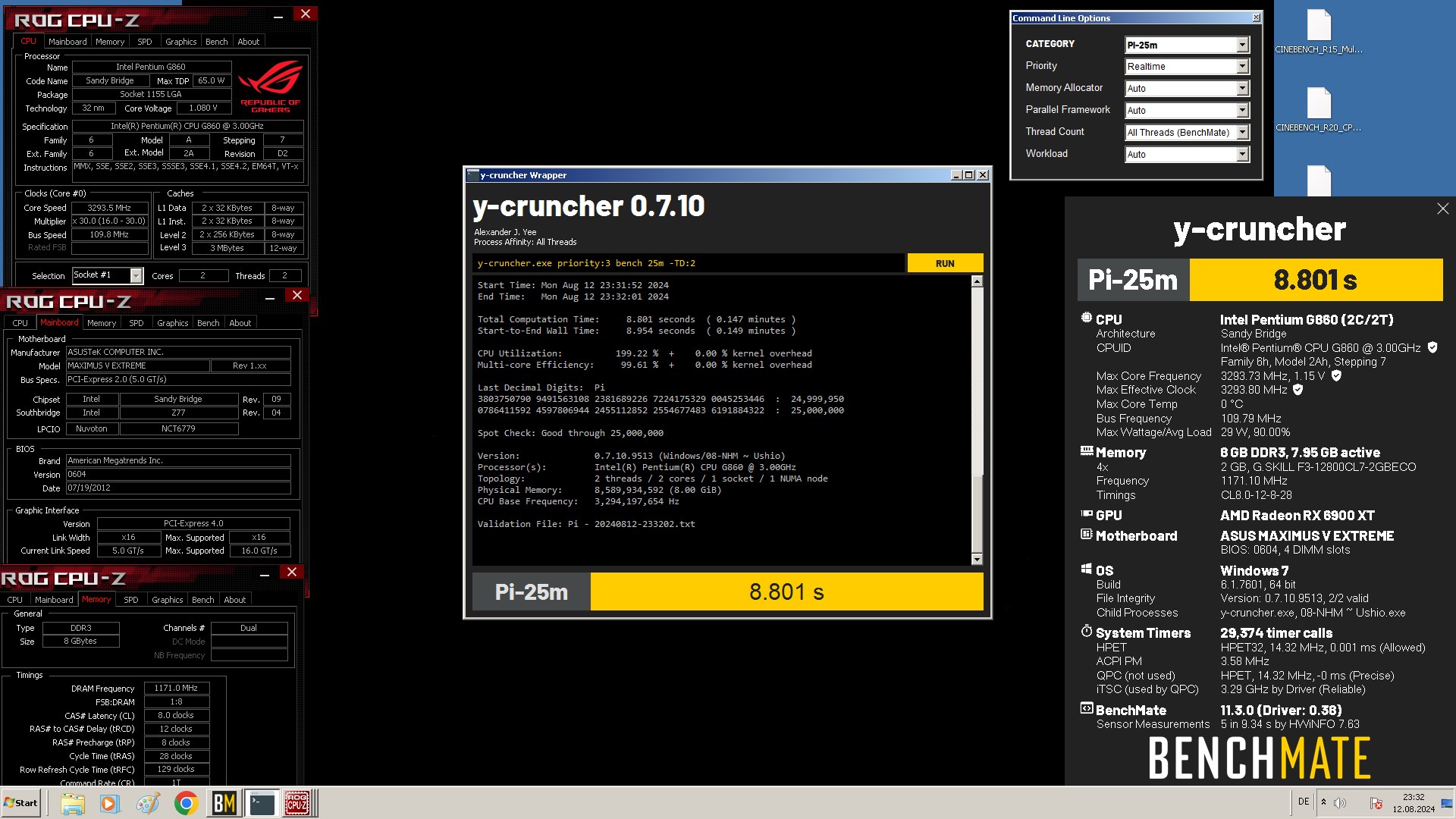Open Paint from the taskbar
The height and width of the screenshot is (819, 1456).
tap(148, 803)
